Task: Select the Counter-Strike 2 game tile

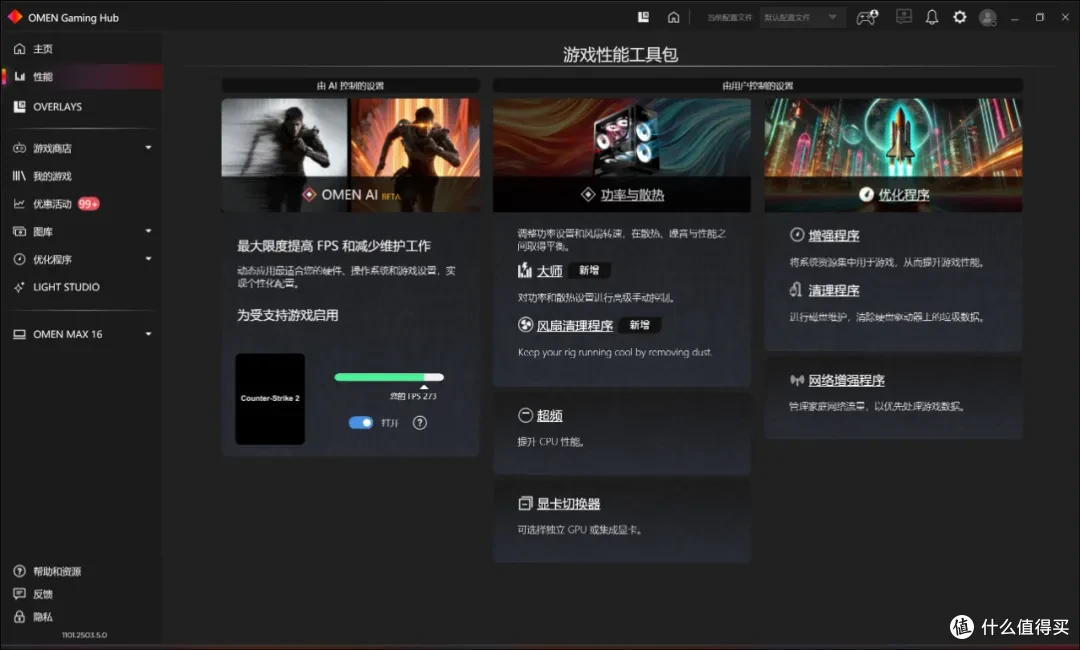Action: click(270, 399)
